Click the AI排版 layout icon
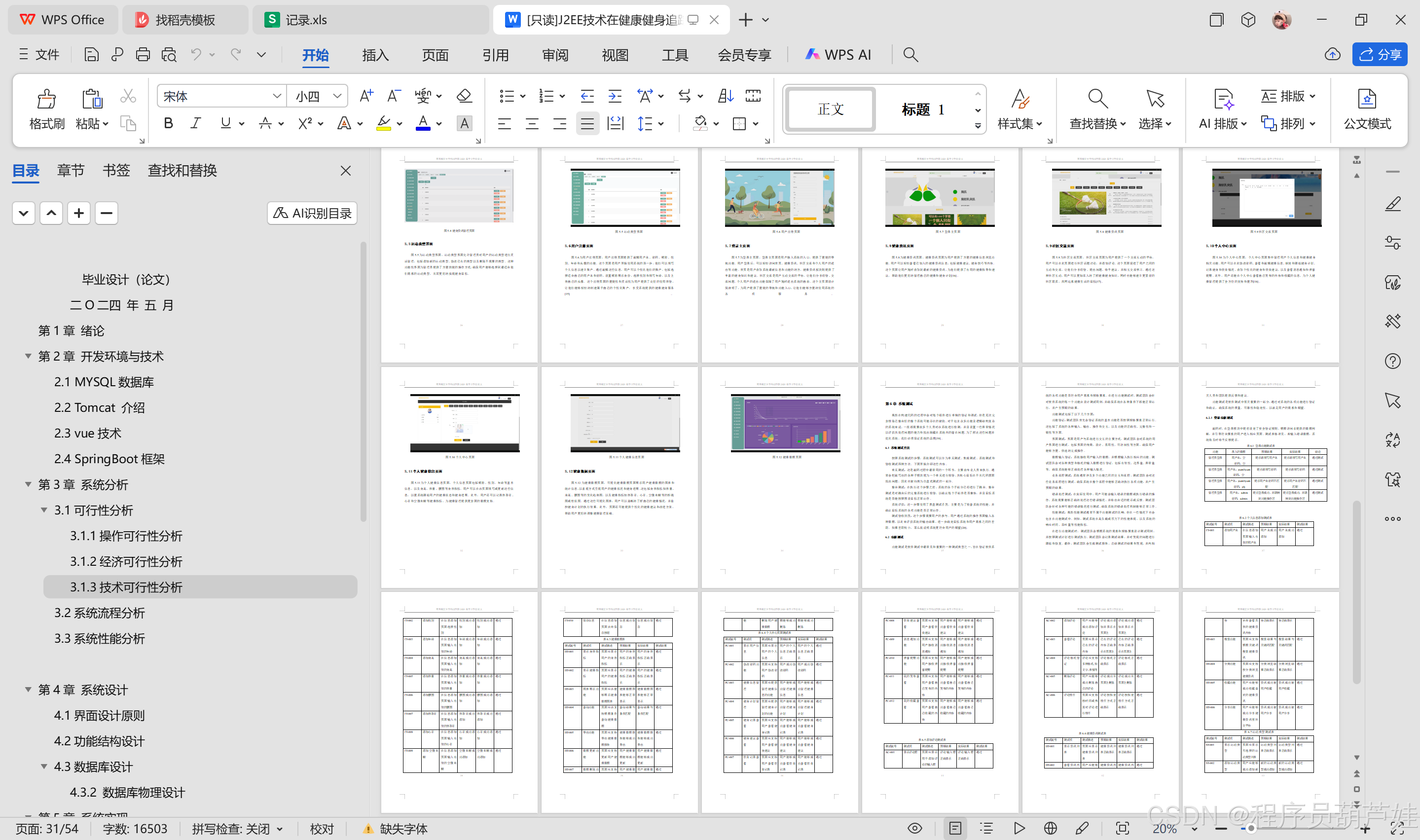The image size is (1420, 840). click(x=1223, y=100)
